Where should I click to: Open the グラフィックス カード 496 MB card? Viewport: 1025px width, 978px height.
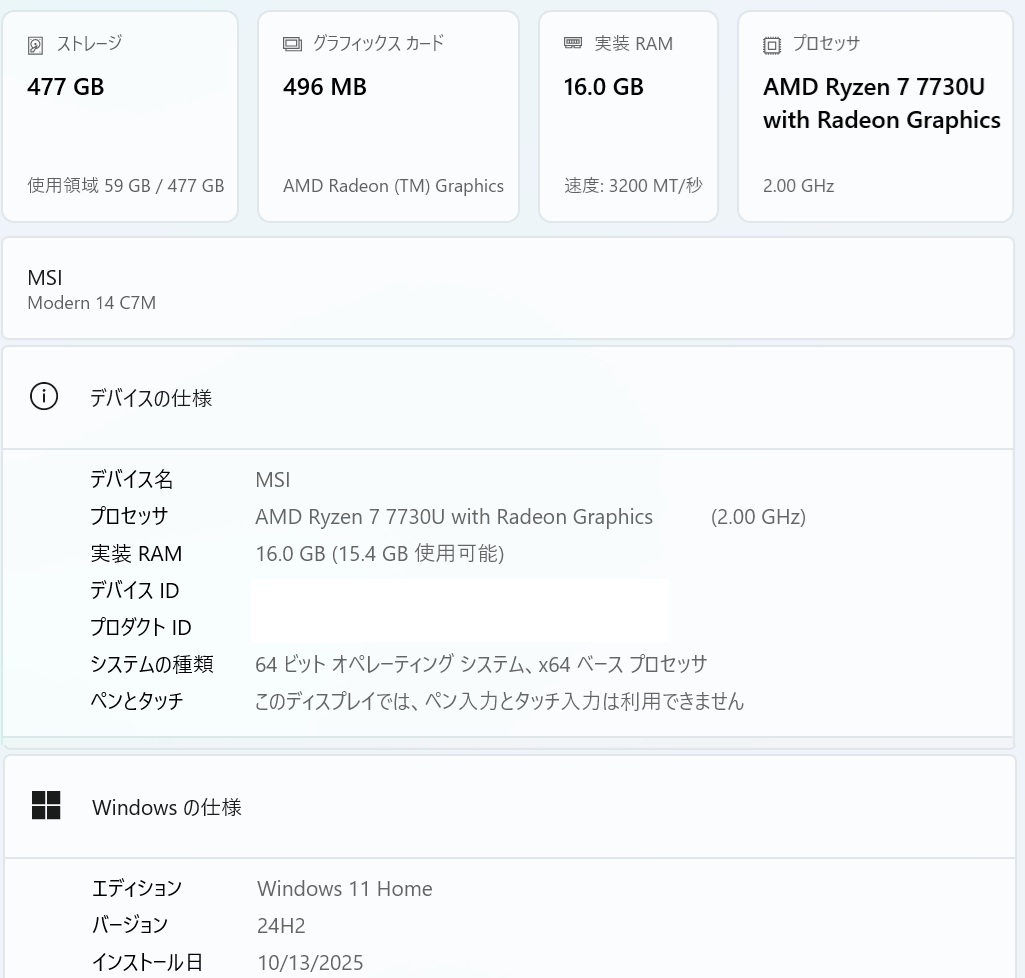(388, 117)
